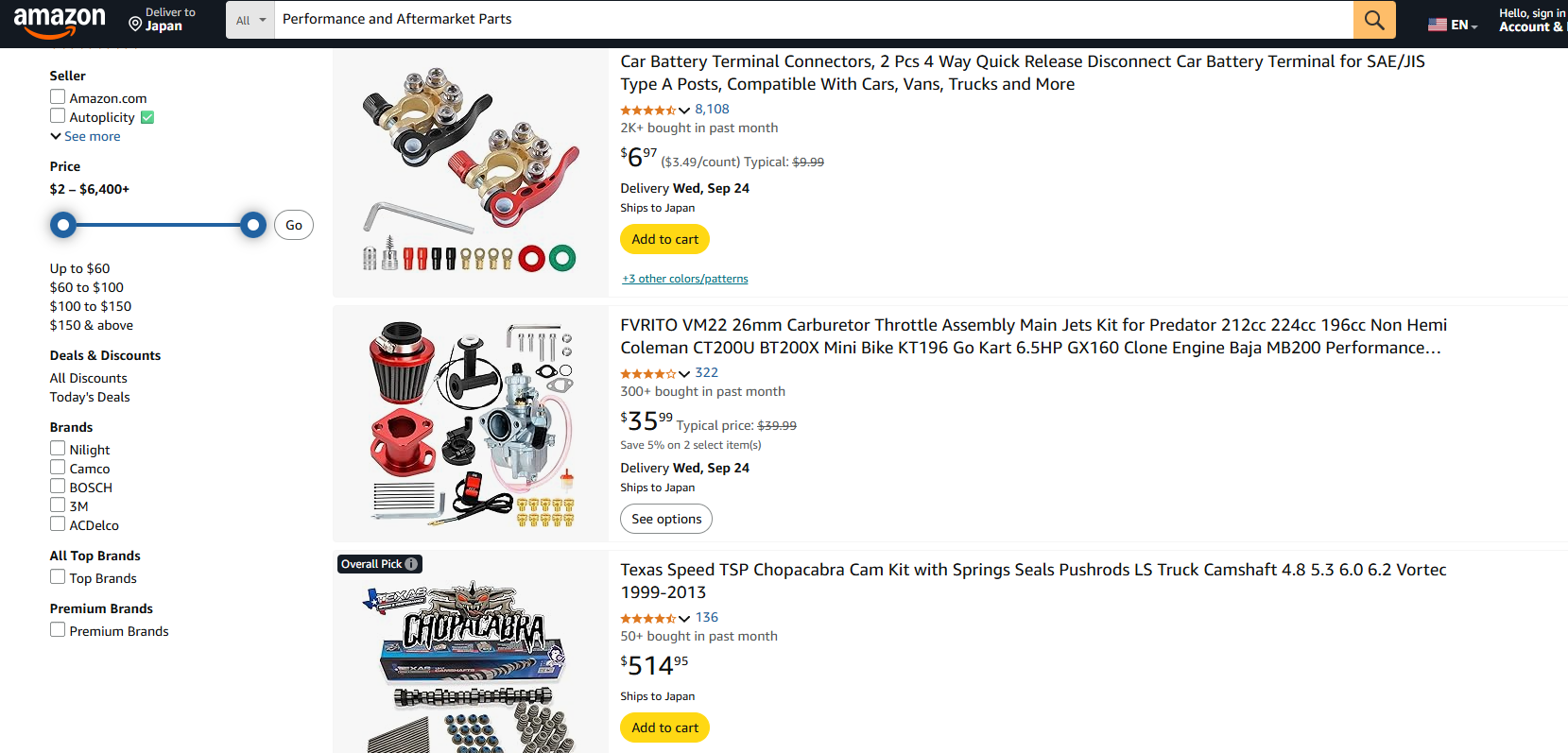The height and width of the screenshot is (753, 1568).
Task: Click the Chopacabra cam kit star rating
Action: pos(648,619)
